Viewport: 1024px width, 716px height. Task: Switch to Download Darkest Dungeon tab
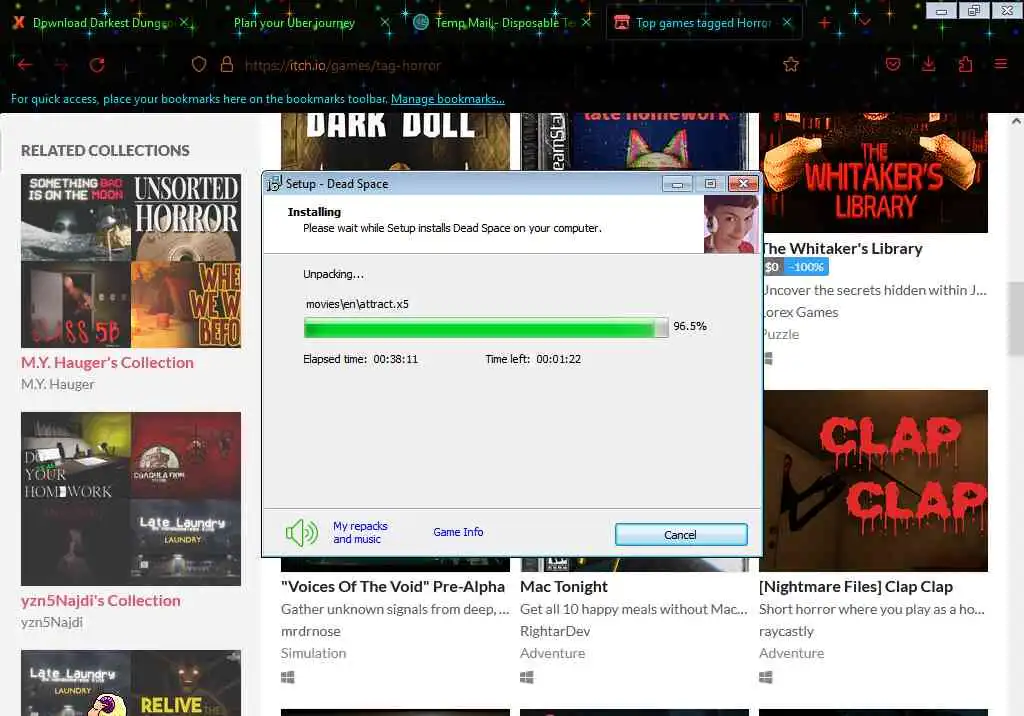(x=103, y=23)
